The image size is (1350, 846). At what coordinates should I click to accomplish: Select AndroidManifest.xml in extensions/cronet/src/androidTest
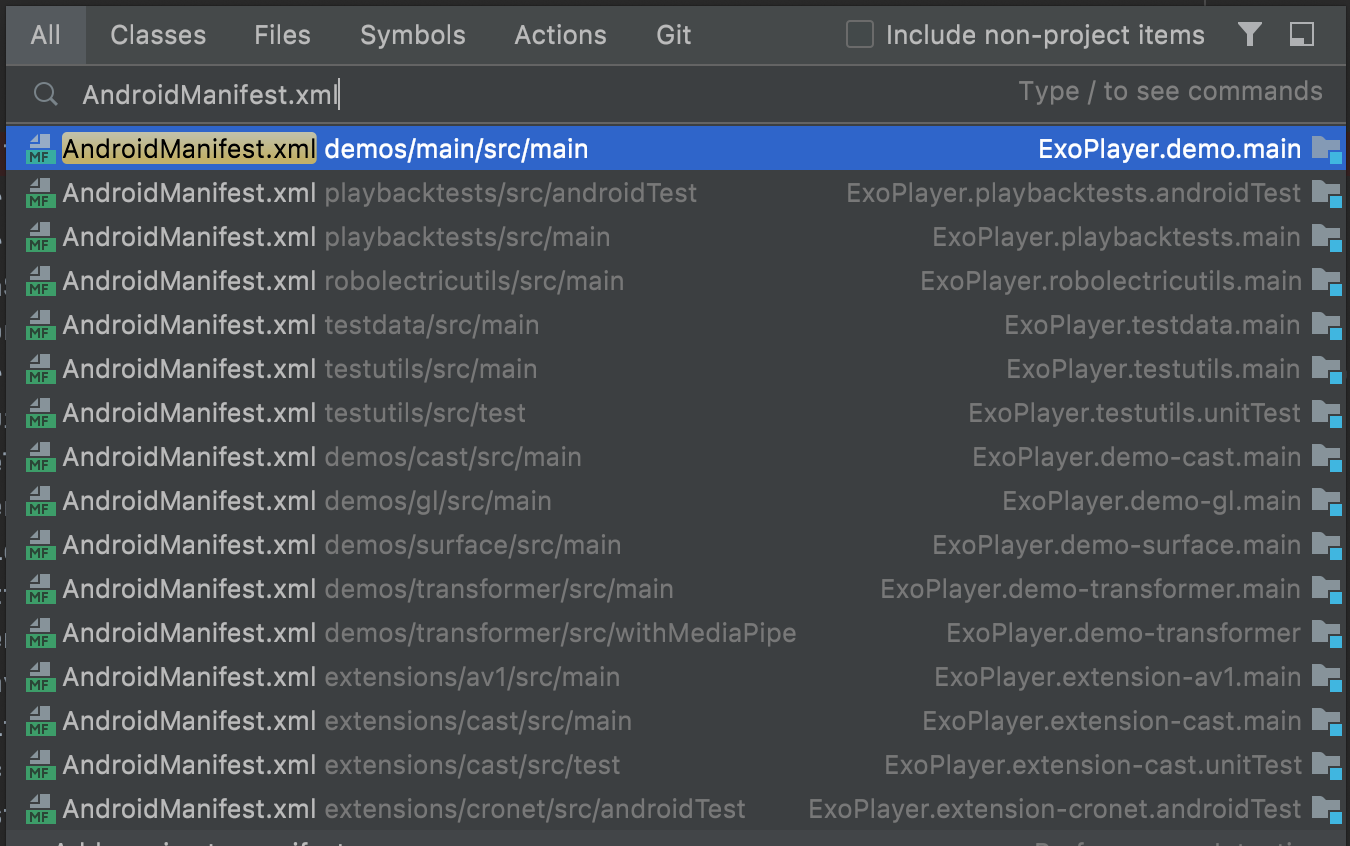(675, 809)
